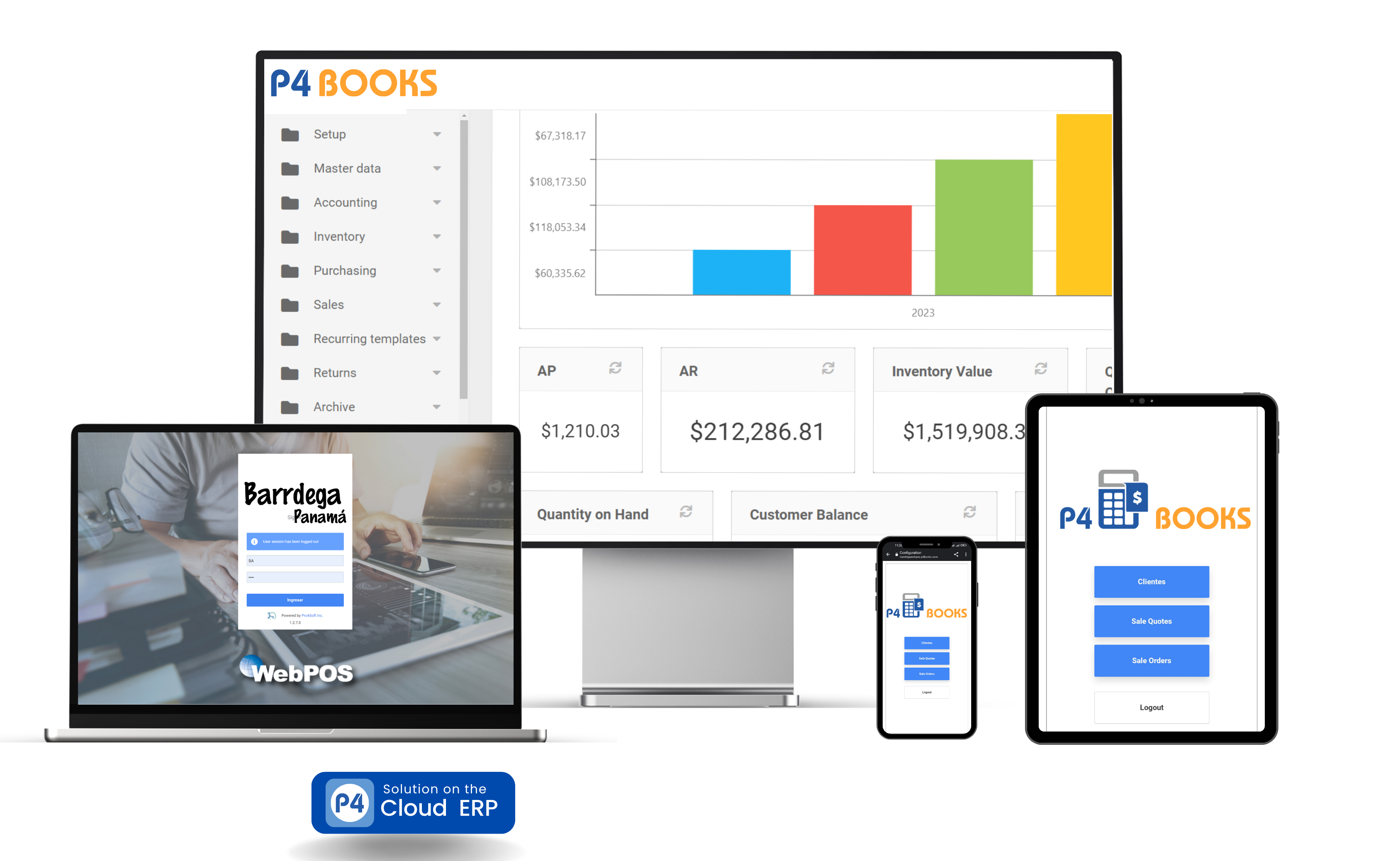Click the Logout button on tablet
The height and width of the screenshot is (861, 1400).
point(1152,707)
